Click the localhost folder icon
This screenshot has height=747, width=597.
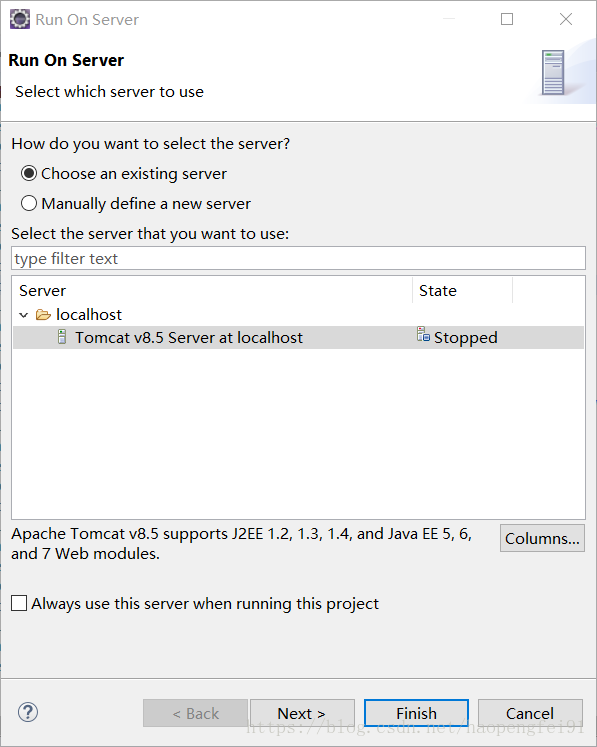click(43, 314)
